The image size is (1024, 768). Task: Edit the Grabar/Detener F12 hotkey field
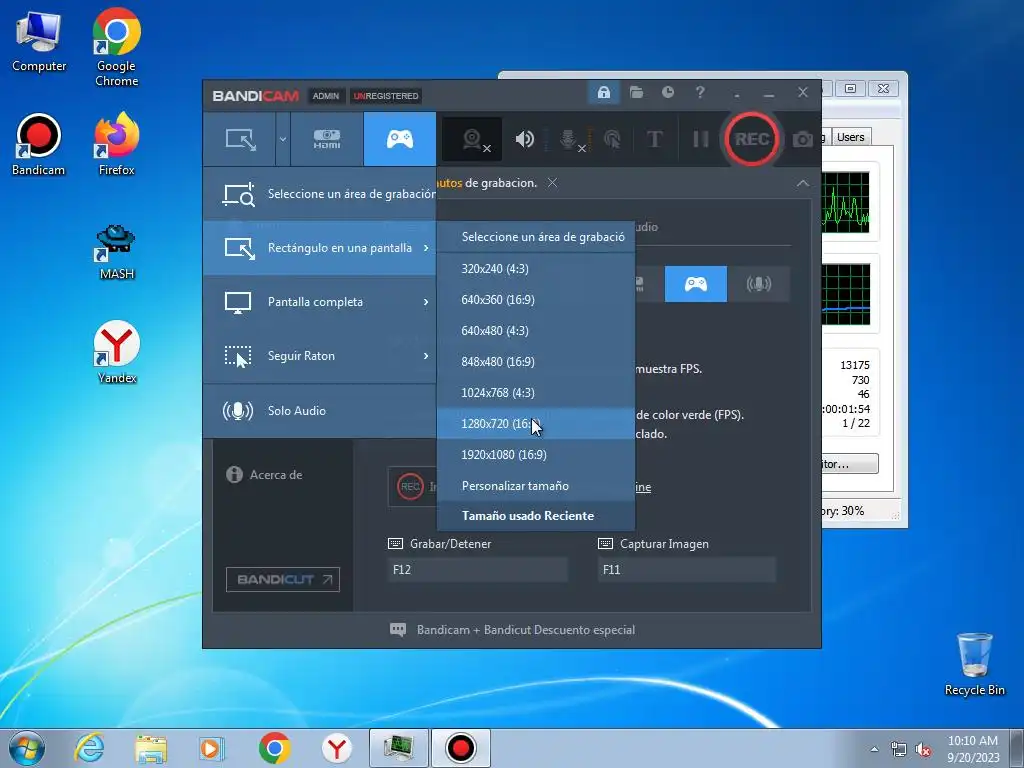coord(477,569)
